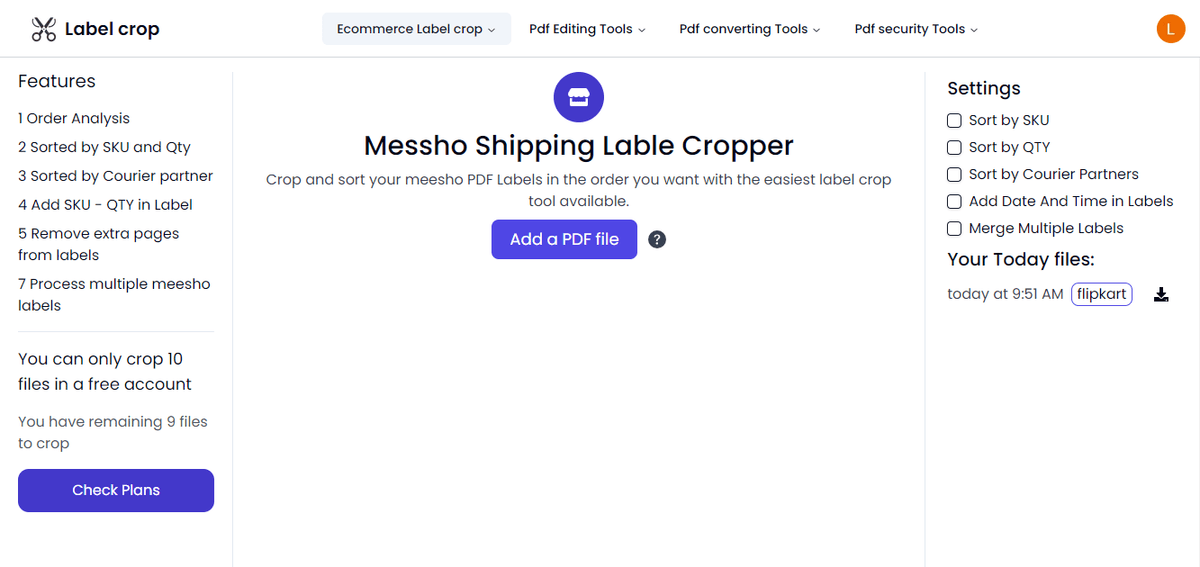Screen dimensions: 1200x567
Task: Open the question mark help icon
Action: (x=657, y=239)
